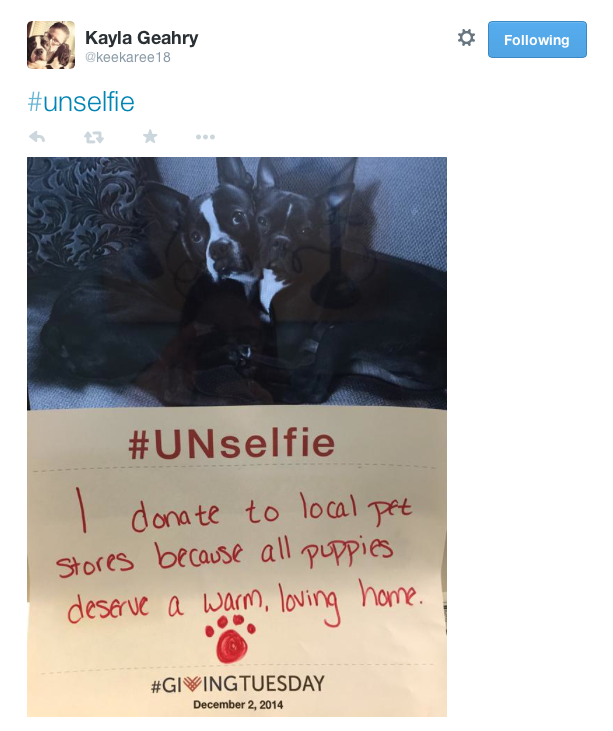This screenshot has height=731, width=613.
Task: View Kayla Geahry's profile avatar
Action: coord(51,45)
